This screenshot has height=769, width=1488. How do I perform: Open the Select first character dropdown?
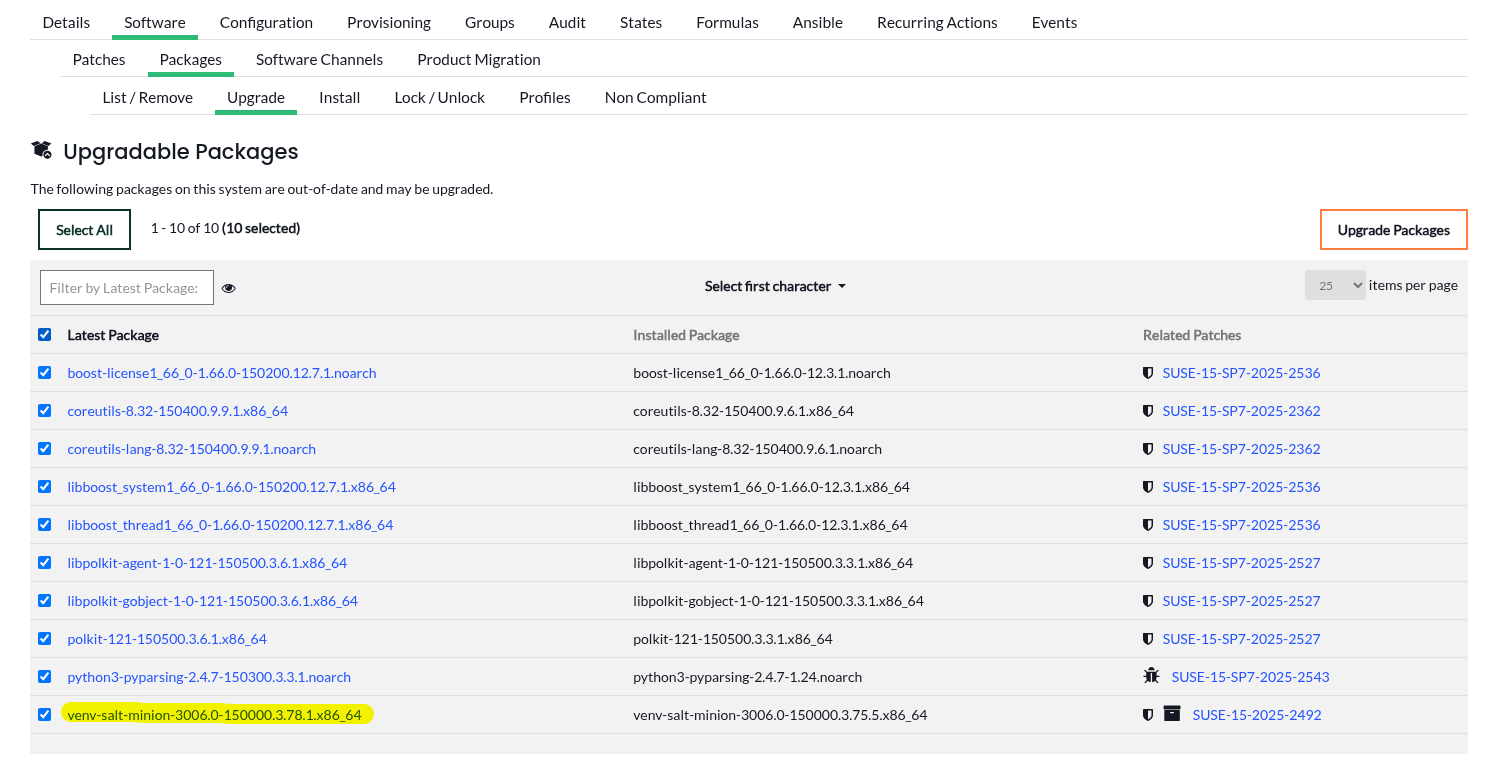click(x=775, y=286)
